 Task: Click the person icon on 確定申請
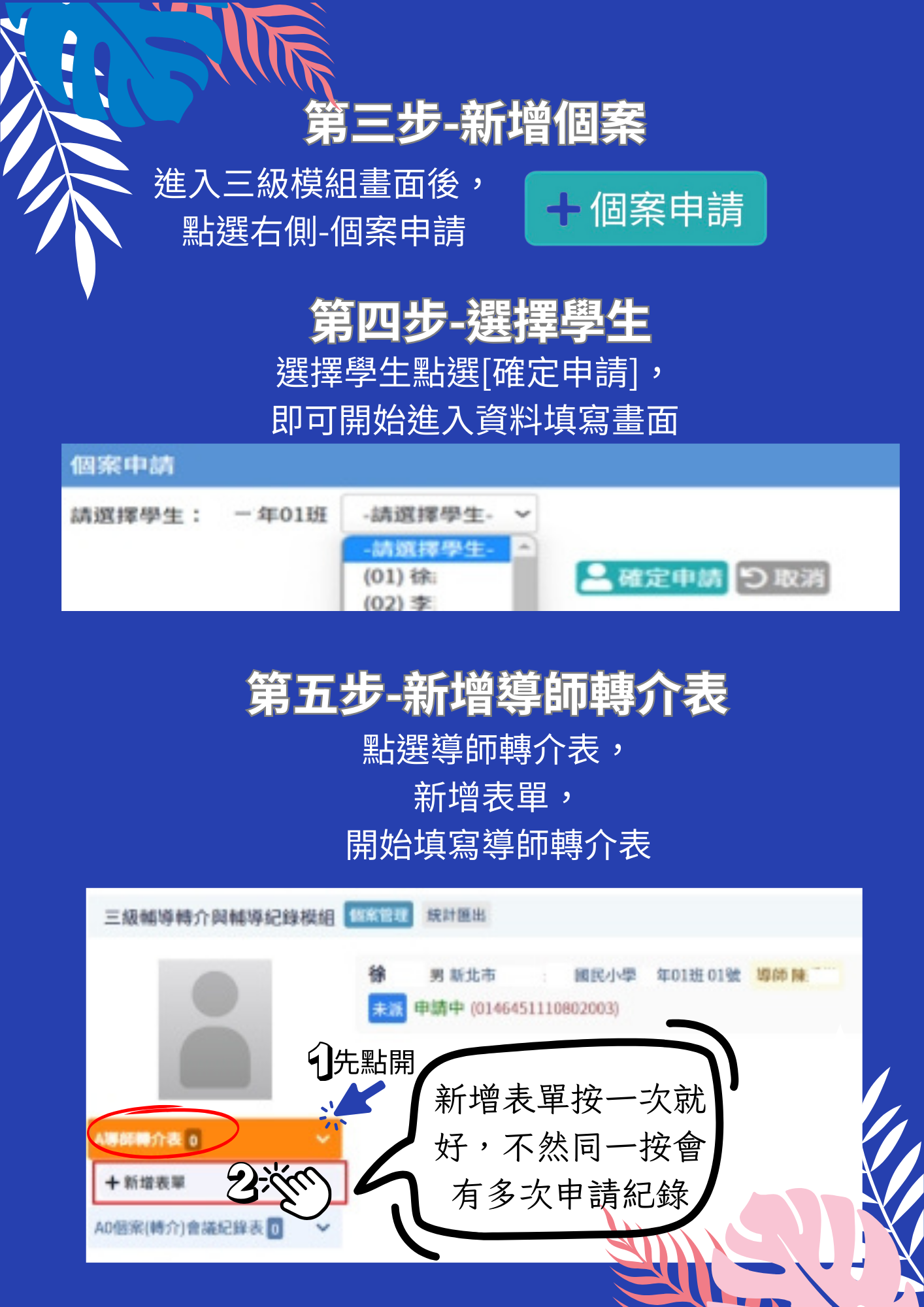(595, 577)
